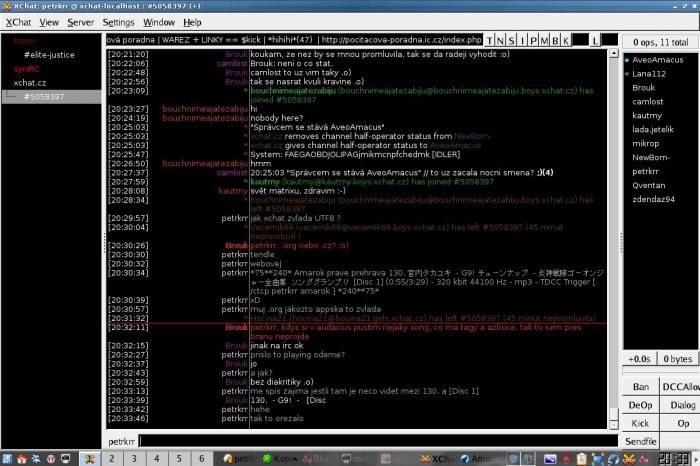
Task: Open the Help menu
Action: [x=192, y=22]
